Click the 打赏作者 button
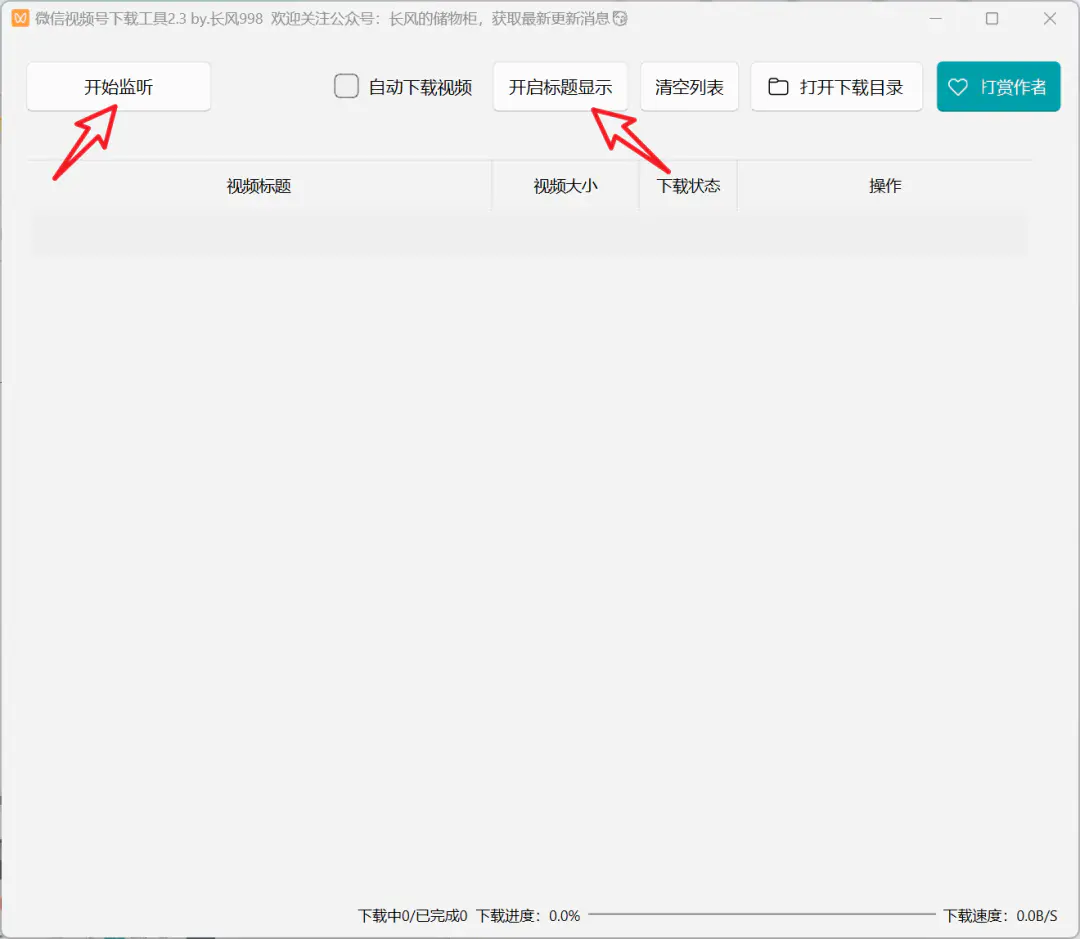The width and height of the screenshot is (1080, 939). click(x=998, y=87)
